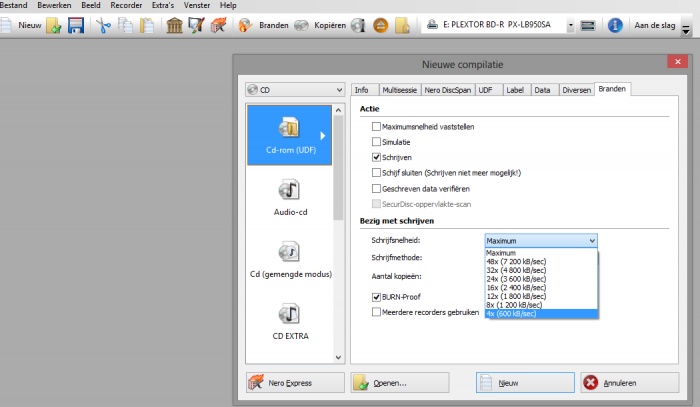The image size is (700, 407).
Task: Click the Nero Express button
Action: 295,383
